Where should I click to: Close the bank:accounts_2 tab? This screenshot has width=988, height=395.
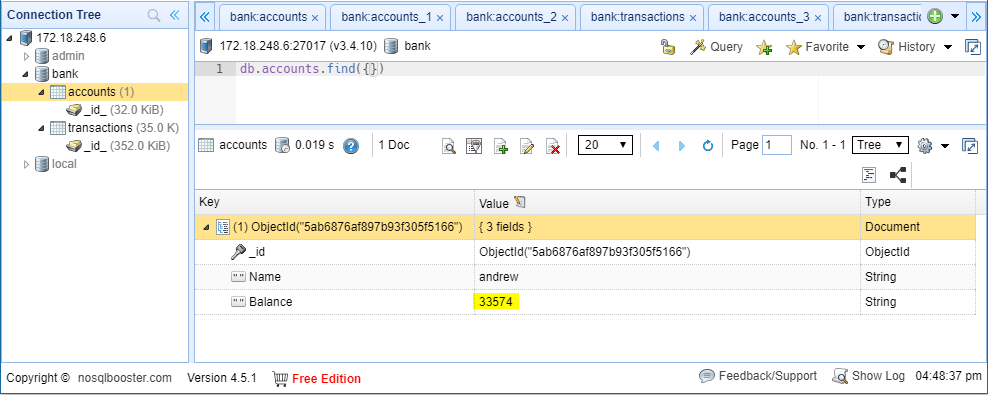tap(565, 18)
